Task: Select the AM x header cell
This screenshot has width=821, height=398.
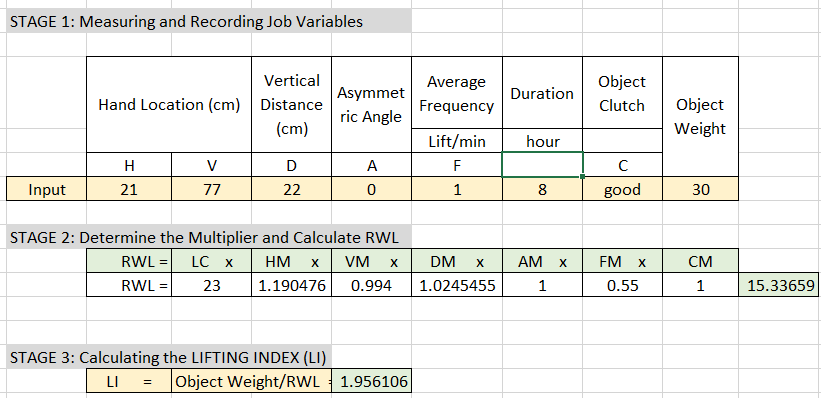Action: (542, 261)
